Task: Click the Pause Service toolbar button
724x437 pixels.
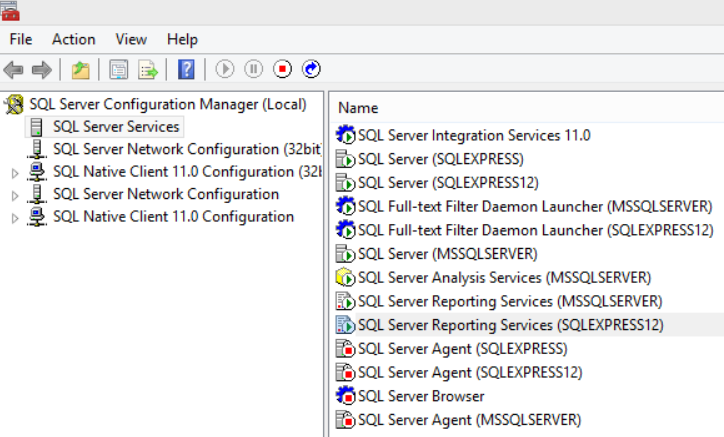Action: [253, 69]
